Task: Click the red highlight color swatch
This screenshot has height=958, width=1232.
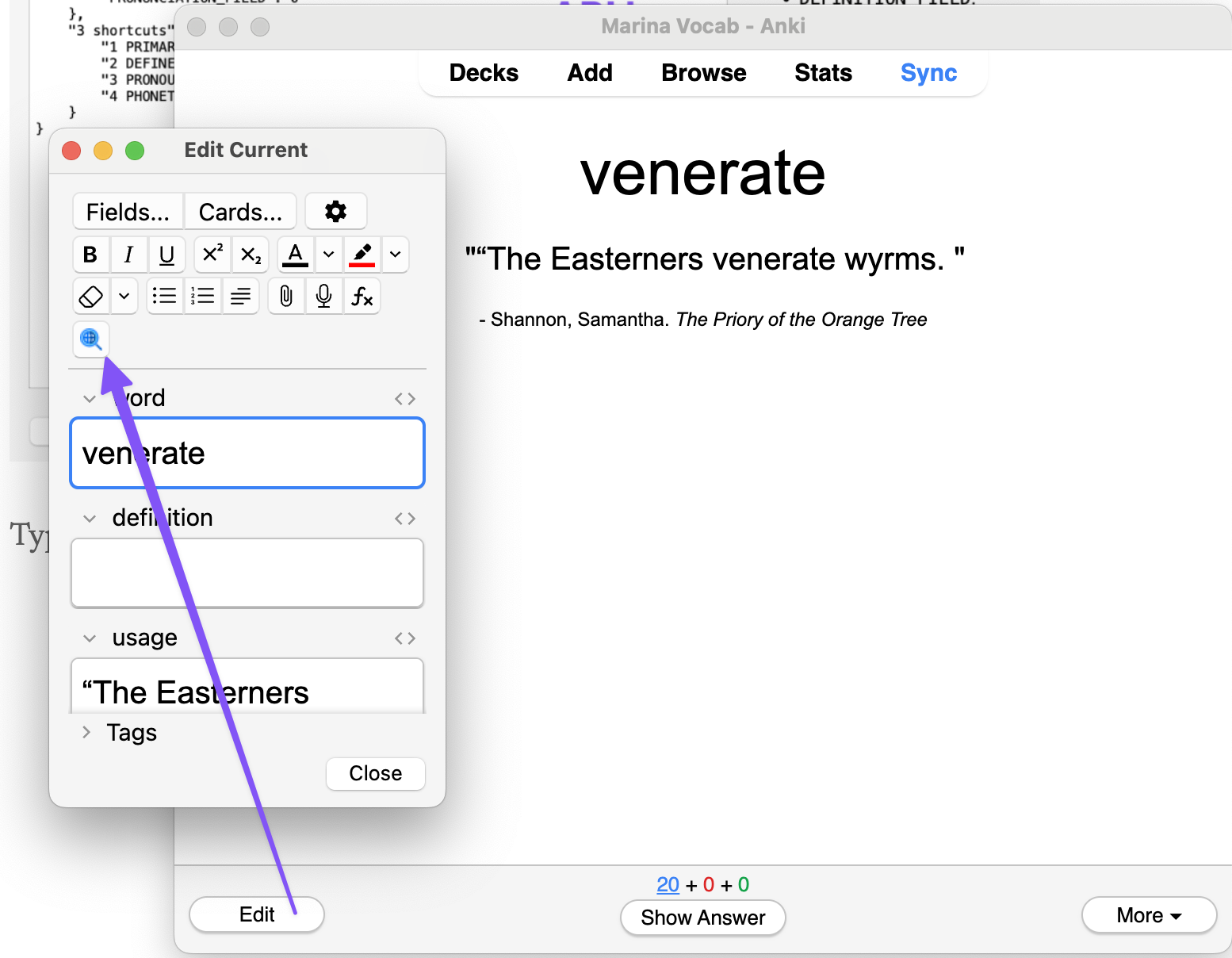Action: [x=362, y=255]
